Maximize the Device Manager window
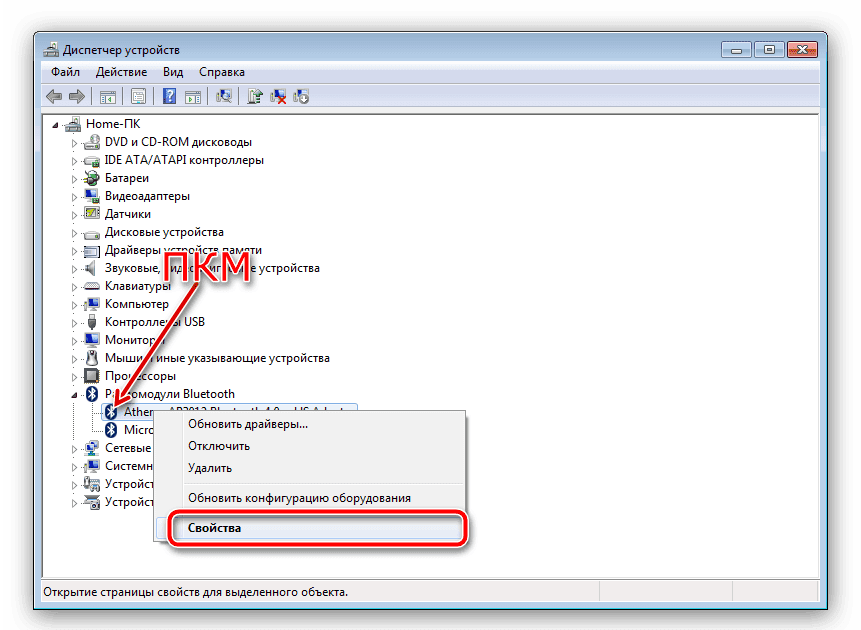This screenshot has width=861, height=630. point(769,50)
